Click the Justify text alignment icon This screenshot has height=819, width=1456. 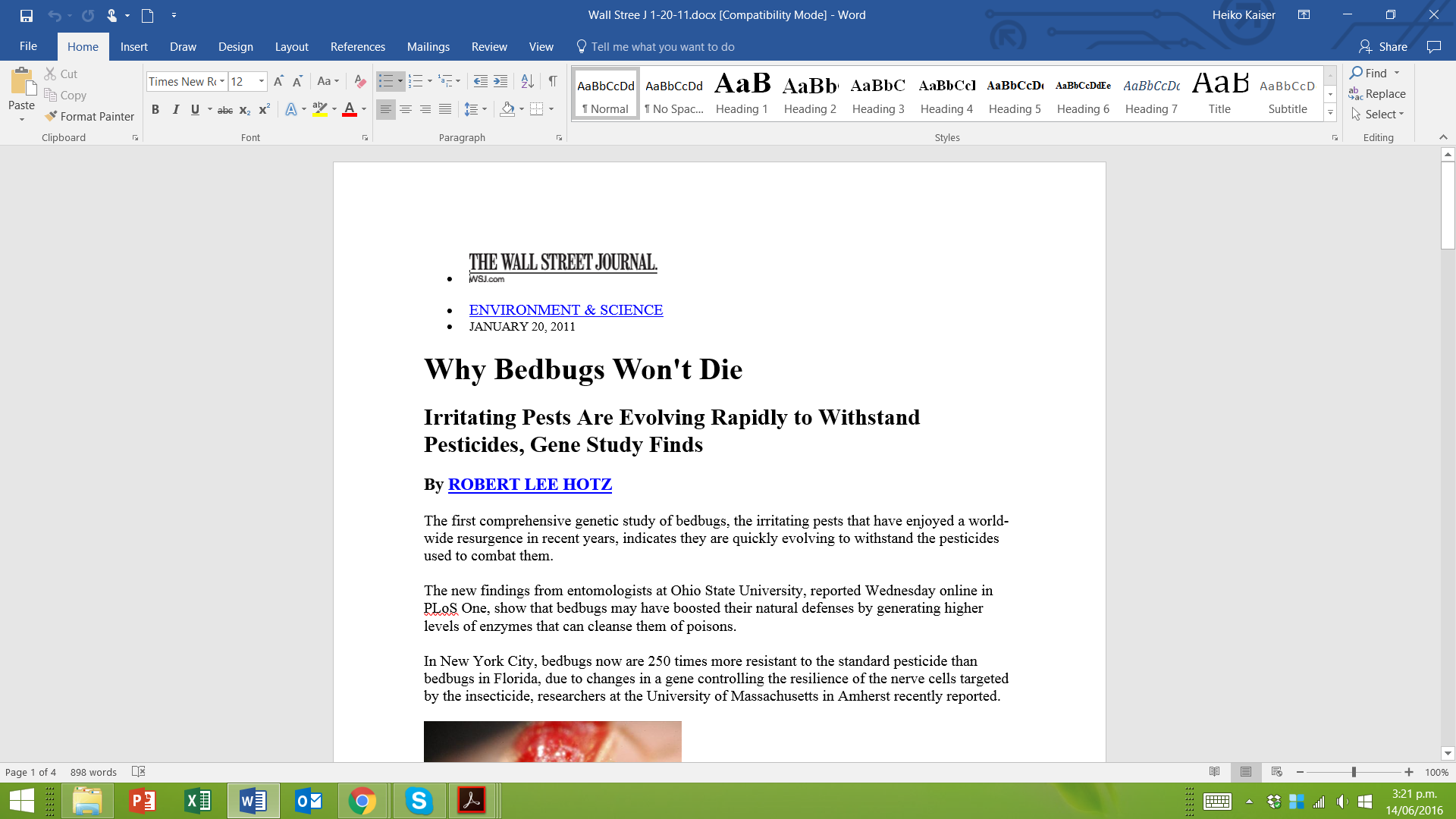pyautogui.click(x=445, y=109)
